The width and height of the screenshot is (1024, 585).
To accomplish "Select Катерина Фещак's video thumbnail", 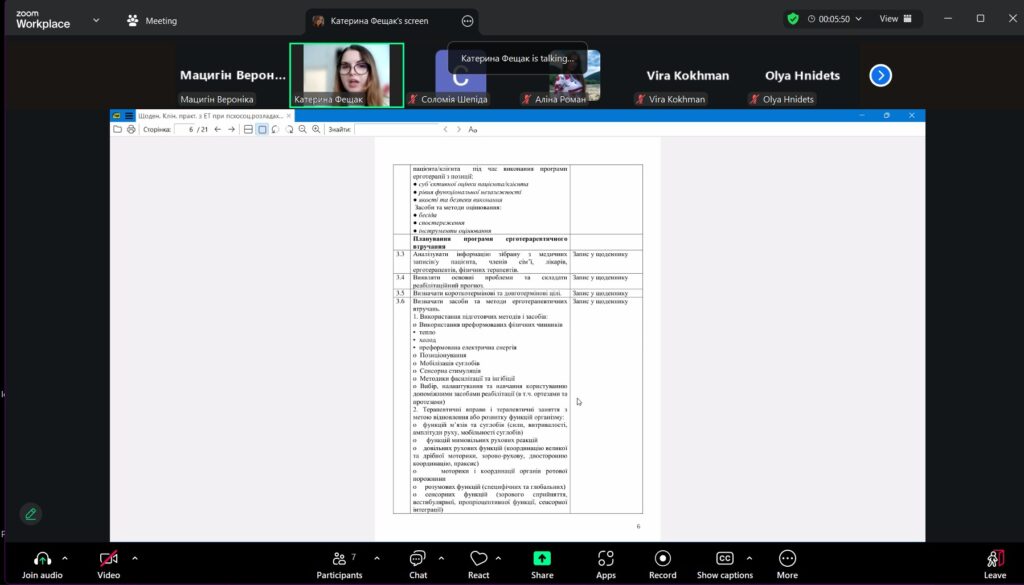I will pyautogui.click(x=346, y=75).
